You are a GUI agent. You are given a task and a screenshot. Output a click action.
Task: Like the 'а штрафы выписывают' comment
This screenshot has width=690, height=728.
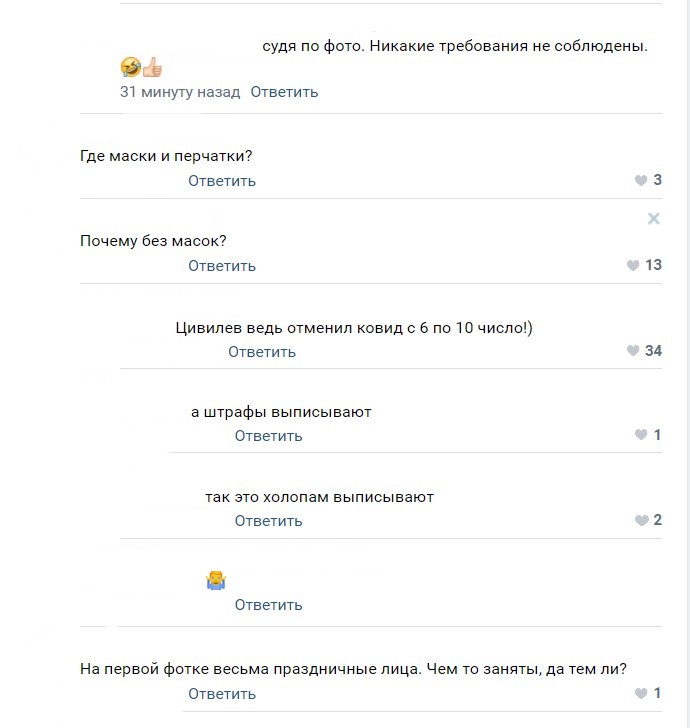coord(641,435)
